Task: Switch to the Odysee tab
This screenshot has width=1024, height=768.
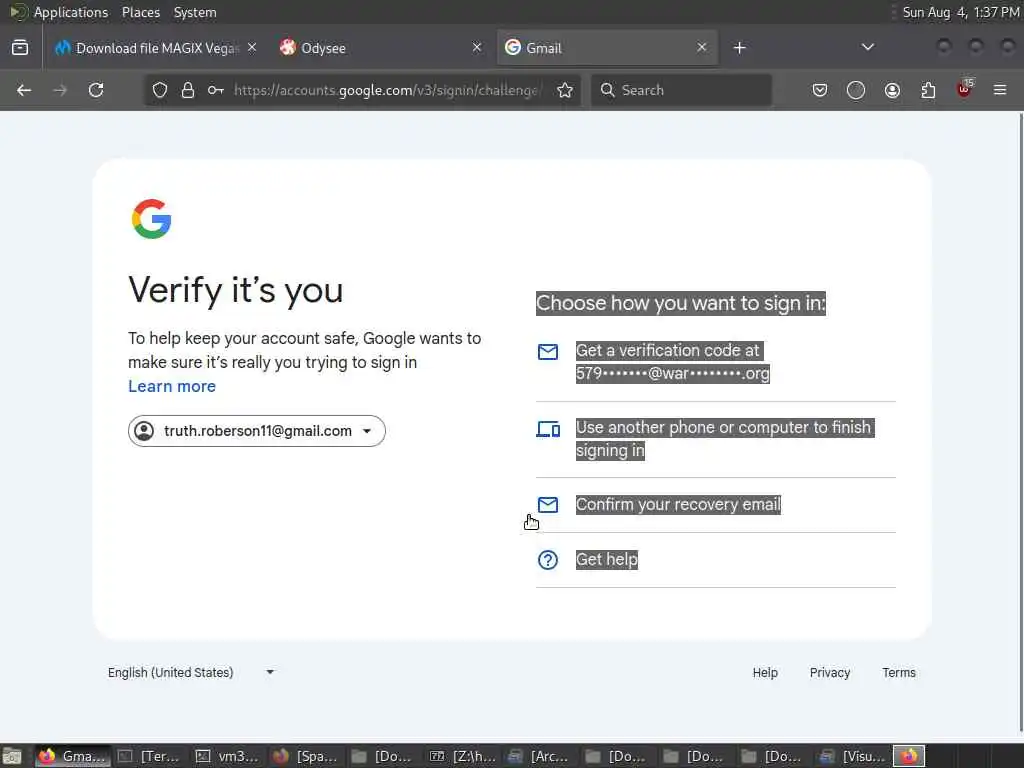Action: tap(381, 48)
